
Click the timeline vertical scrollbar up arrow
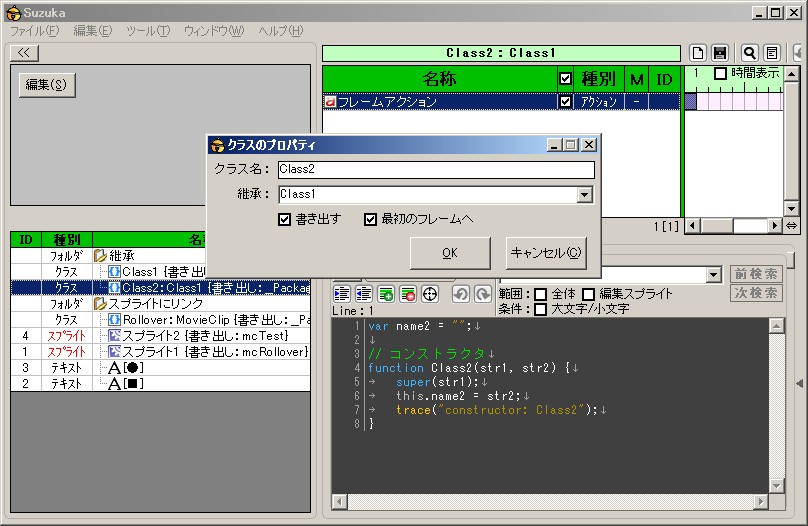coord(791,75)
